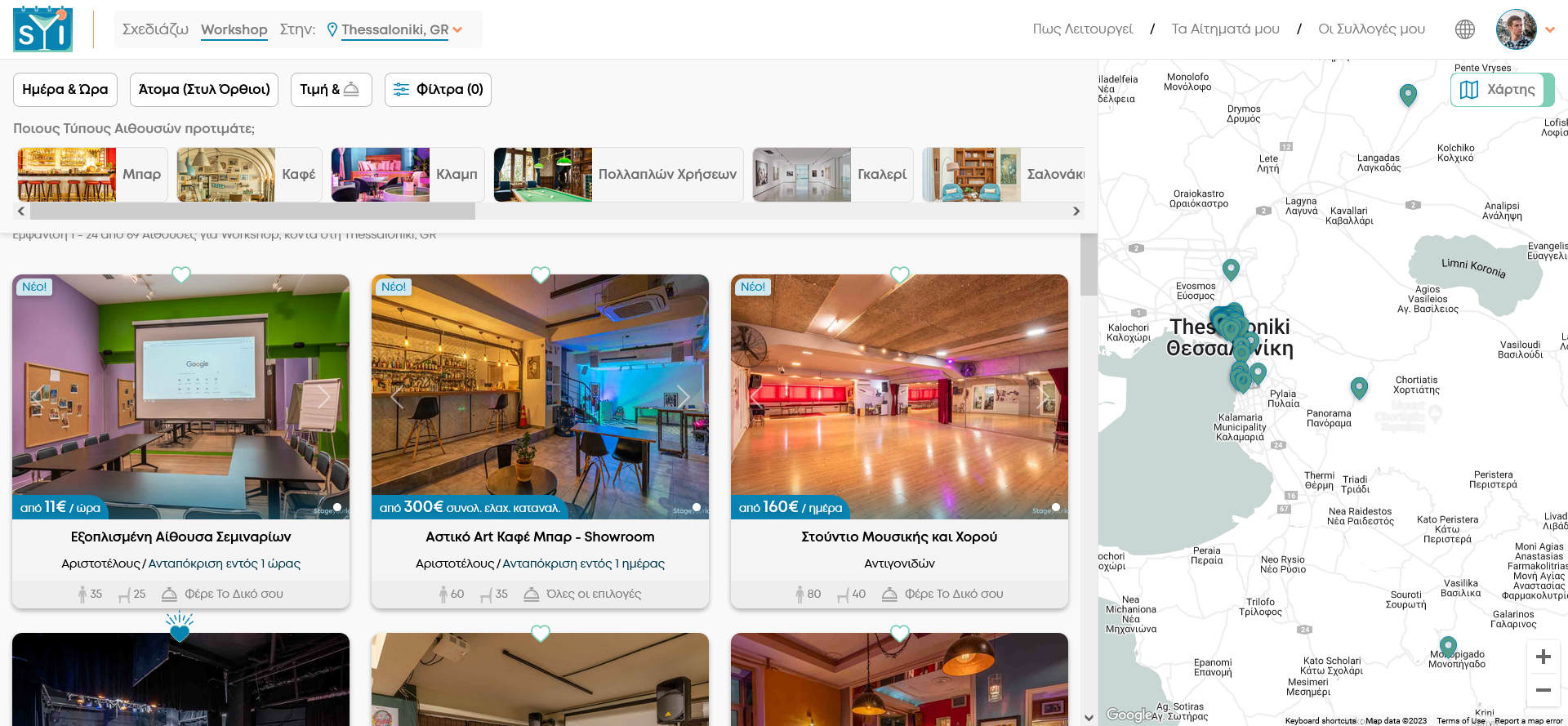
Task: Expand the Φίλτρα (0) filters panel
Action: coord(438,90)
